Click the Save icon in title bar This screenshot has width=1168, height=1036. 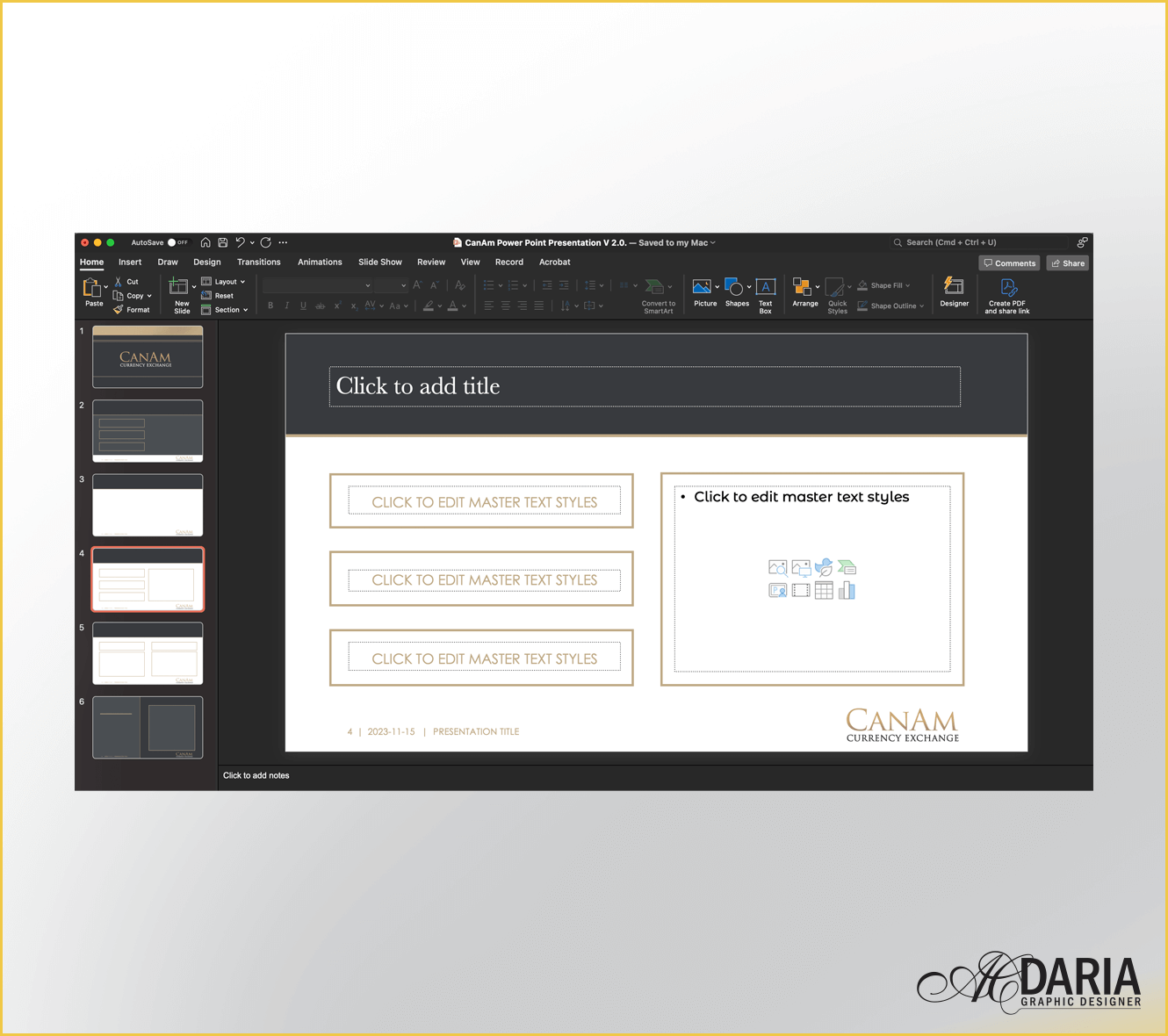click(223, 242)
